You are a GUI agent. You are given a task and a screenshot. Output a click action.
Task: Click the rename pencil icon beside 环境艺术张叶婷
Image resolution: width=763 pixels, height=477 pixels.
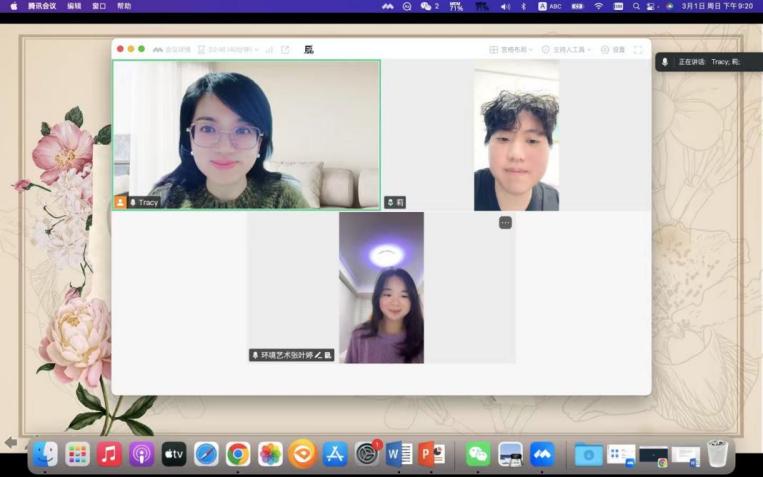(318, 355)
